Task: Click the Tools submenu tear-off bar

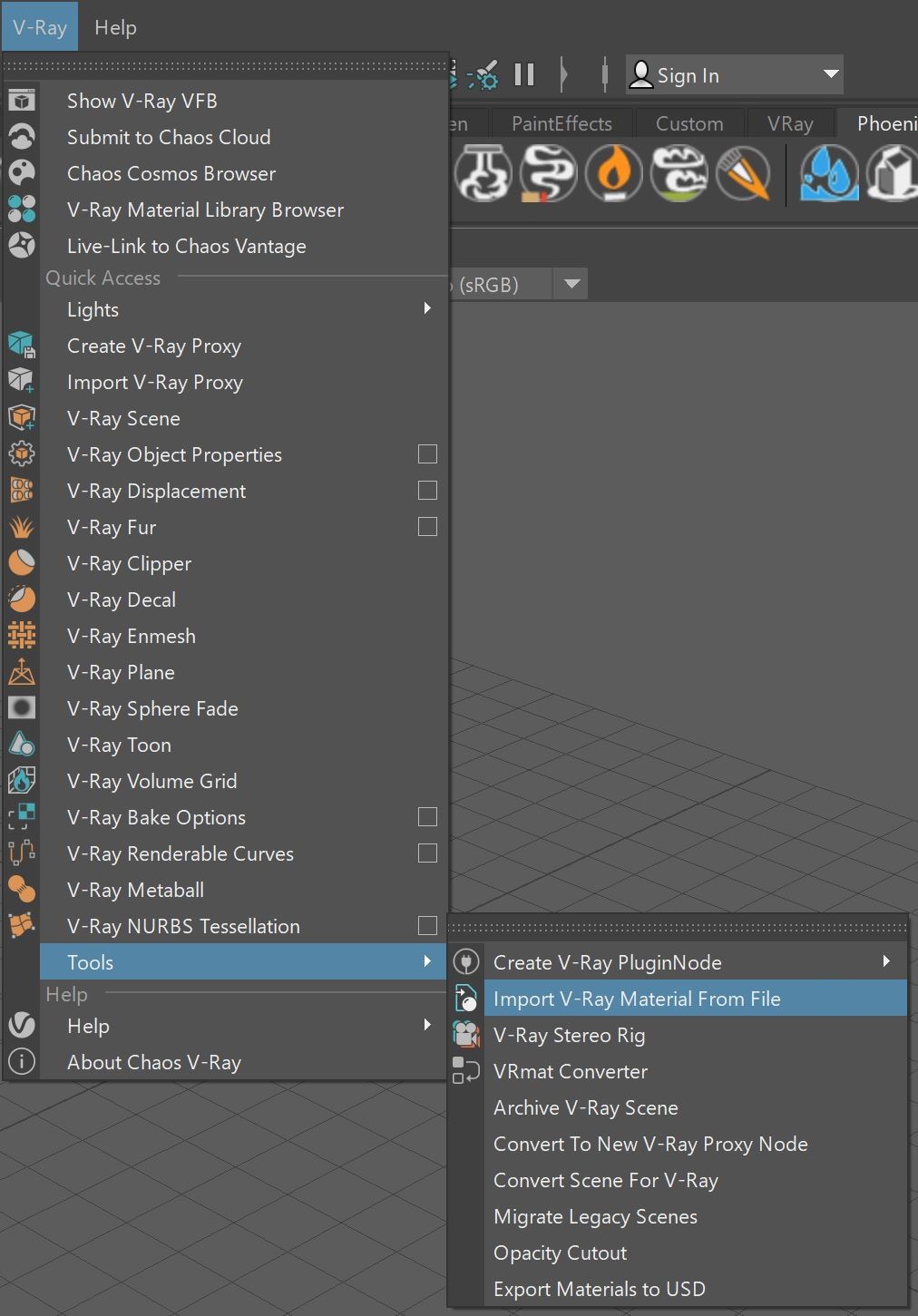Action: click(x=678, y=928)
